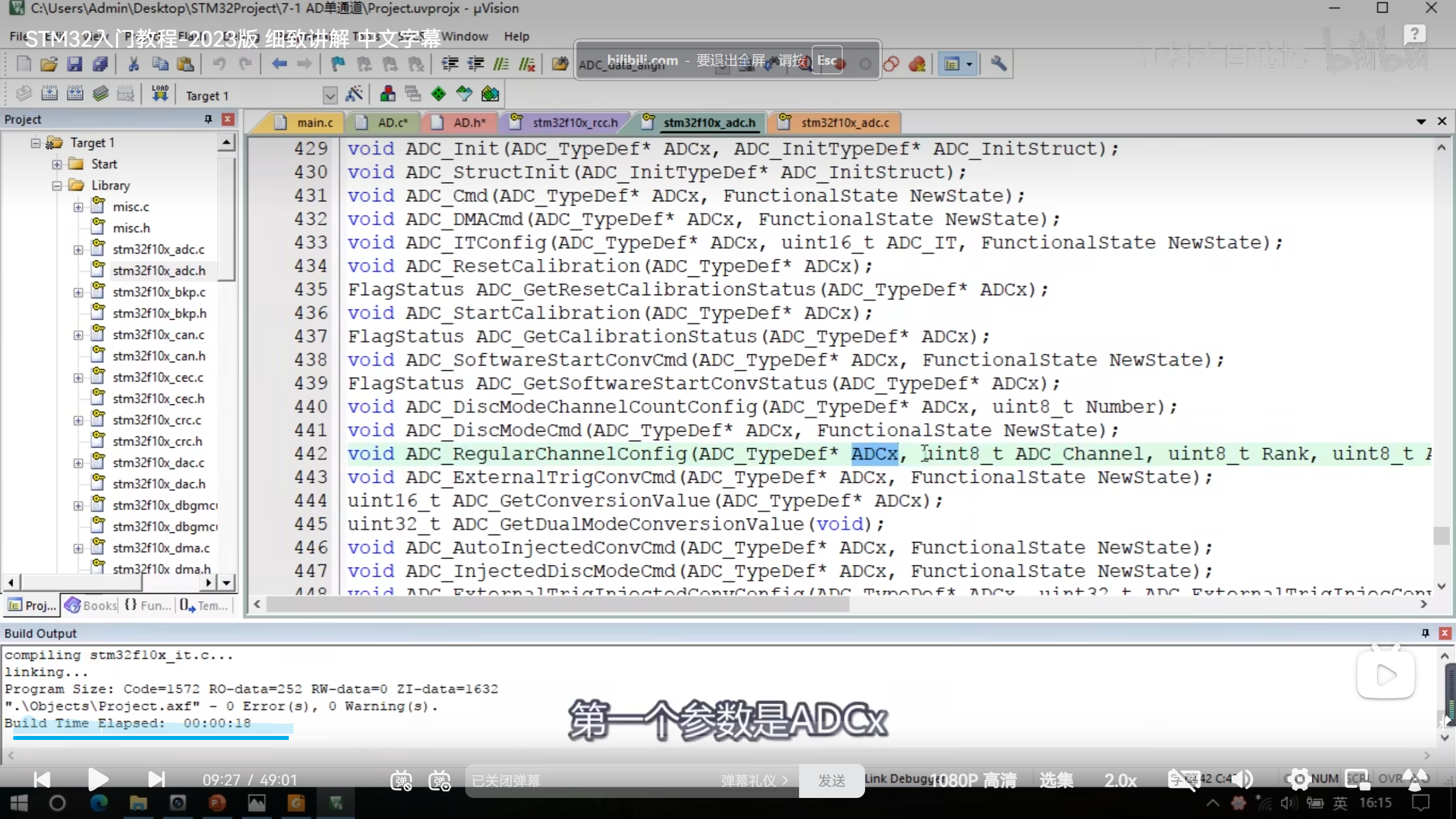Click the 发送 send button
1456x819 pixels.
pyautogui.click(x=832, y=781)
